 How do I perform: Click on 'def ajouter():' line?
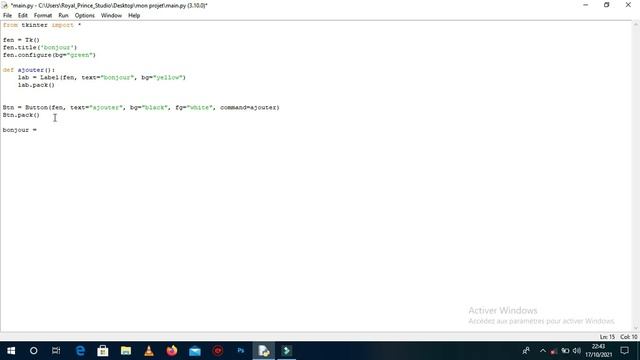point(29,70)
